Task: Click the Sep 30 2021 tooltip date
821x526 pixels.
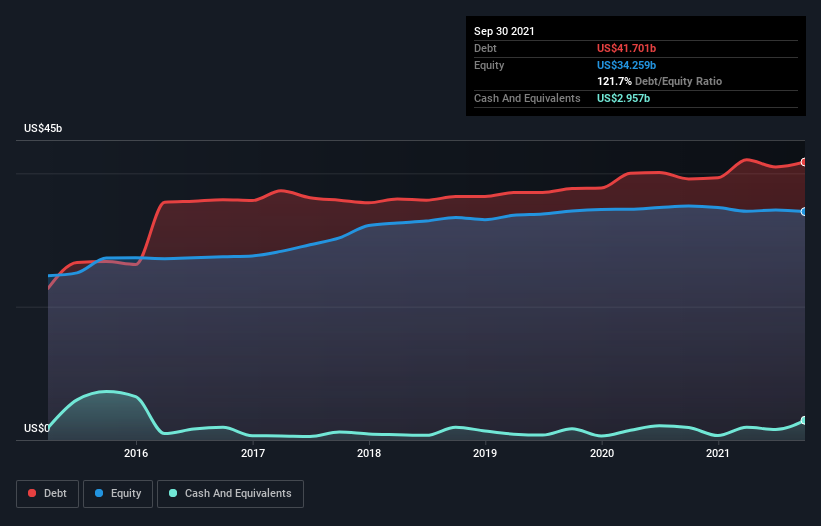Action: pyautogui.click(x=504, y=31)
